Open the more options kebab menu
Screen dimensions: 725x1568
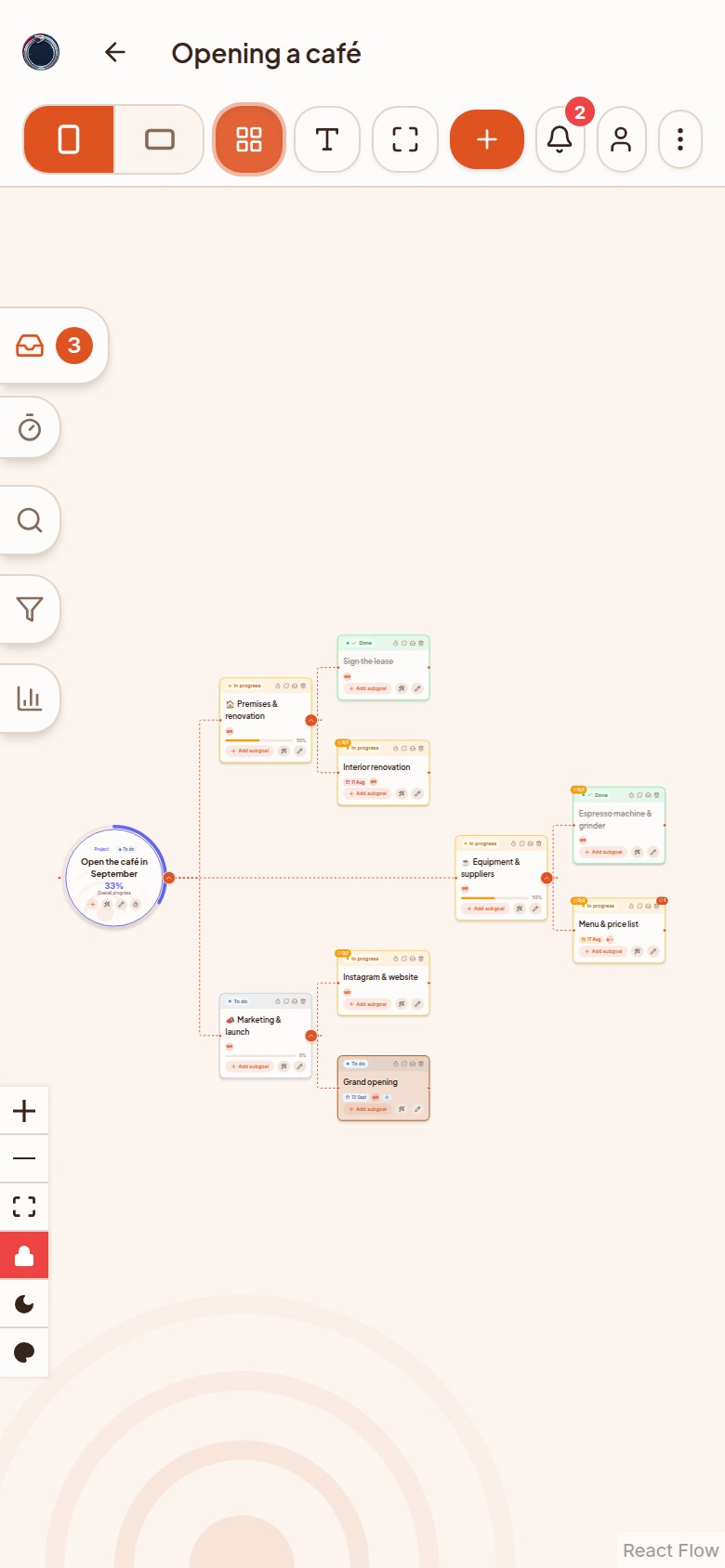click(680, 139)
